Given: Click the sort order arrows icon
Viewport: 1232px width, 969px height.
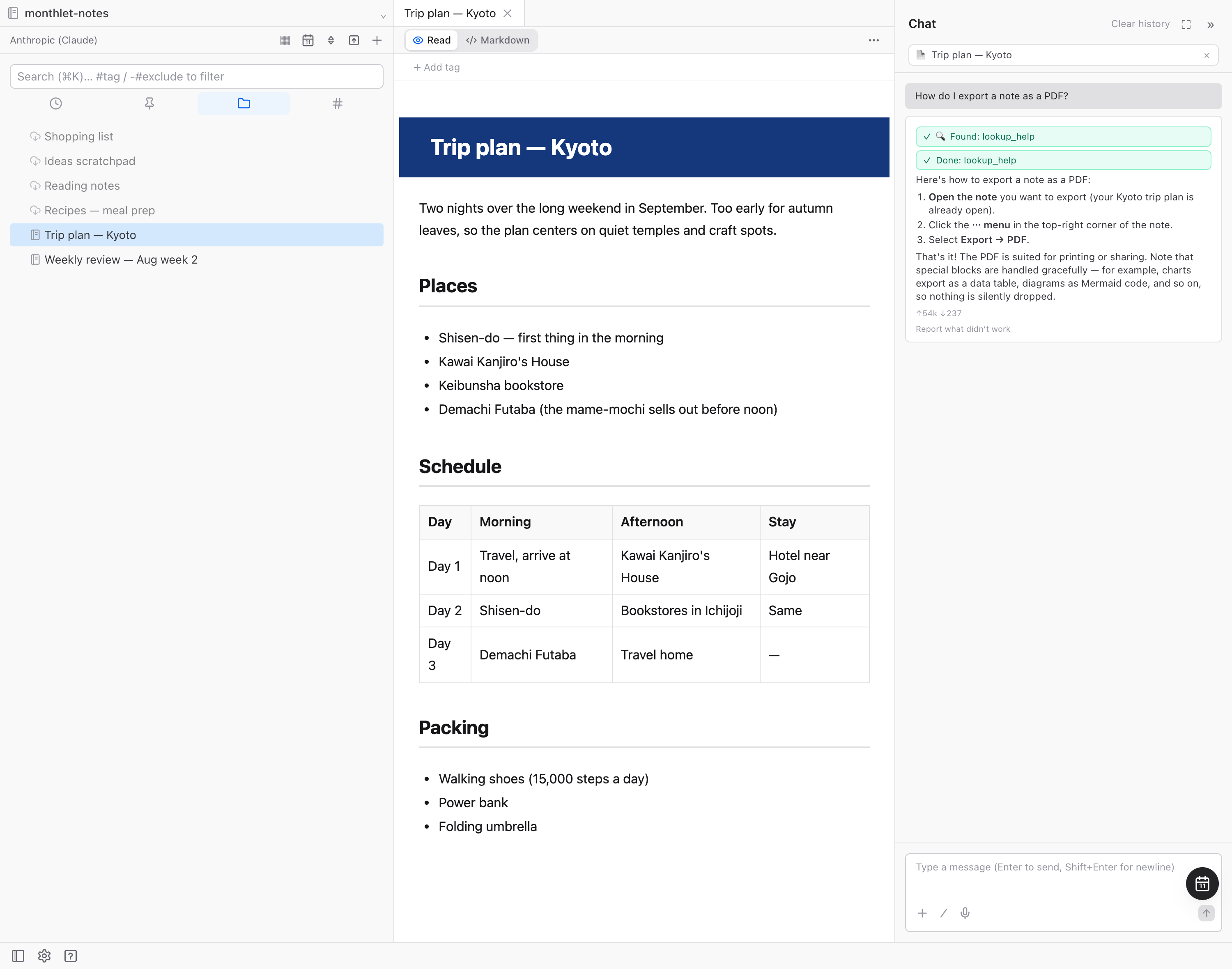Looking at the screenshot, I should pyautogui.click(x=331, y=40).
